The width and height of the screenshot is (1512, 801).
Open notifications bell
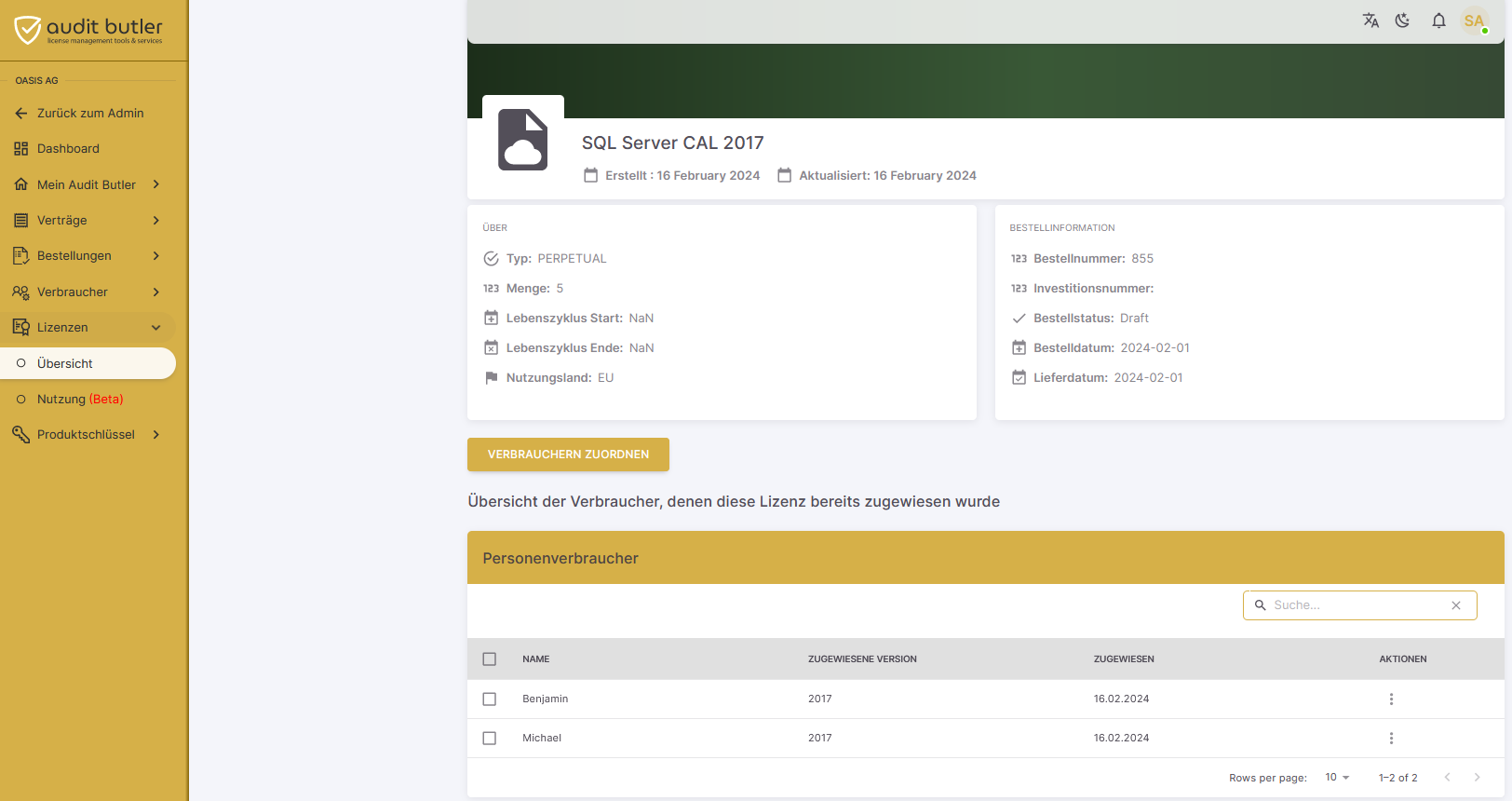pyautogui.click(x=1438, y=20)
